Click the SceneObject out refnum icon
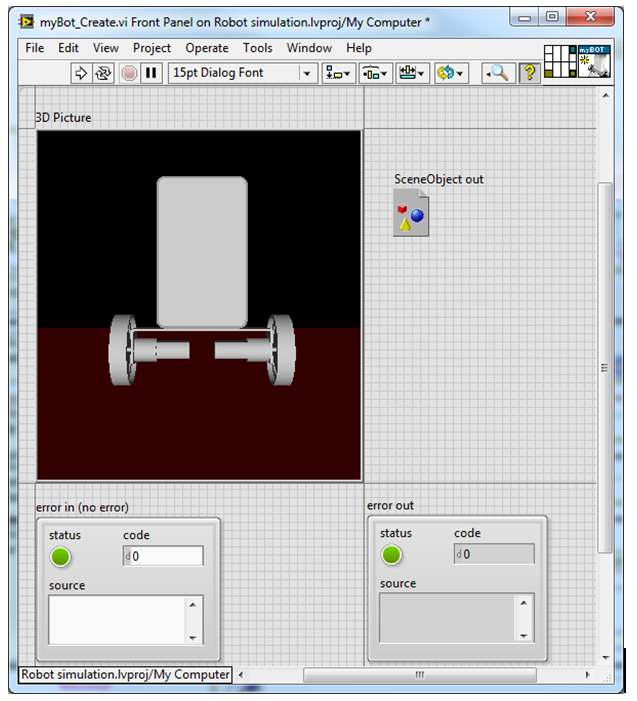 pyautogui.click(x=411, y=212)
